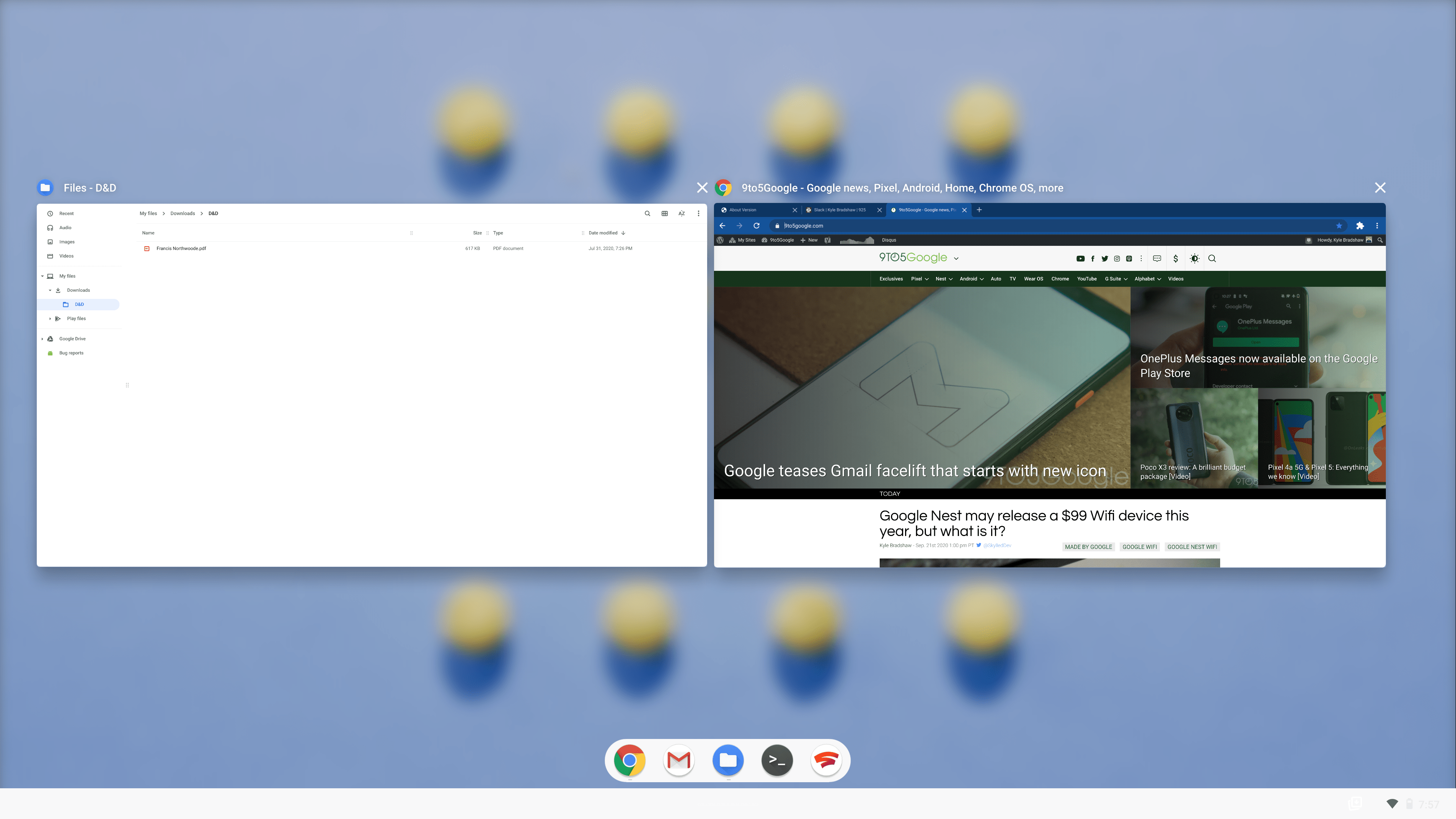Screen dimensions: 1456x819
Task: Expand Play files in the sidebar
Action: (x=50, y=318)
